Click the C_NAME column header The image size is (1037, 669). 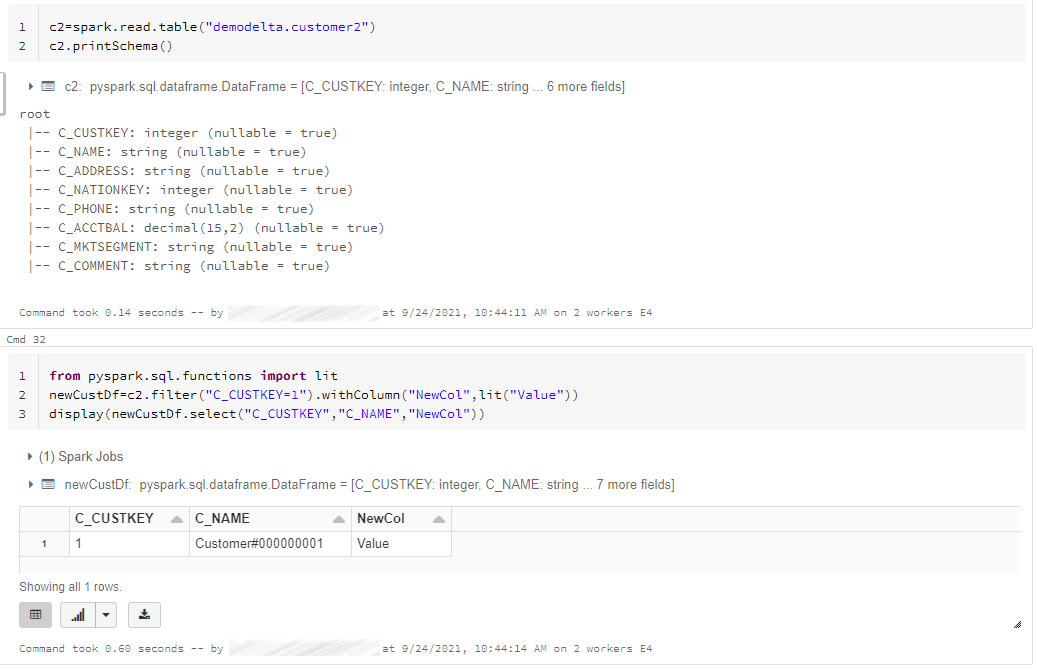coord(221,518)
